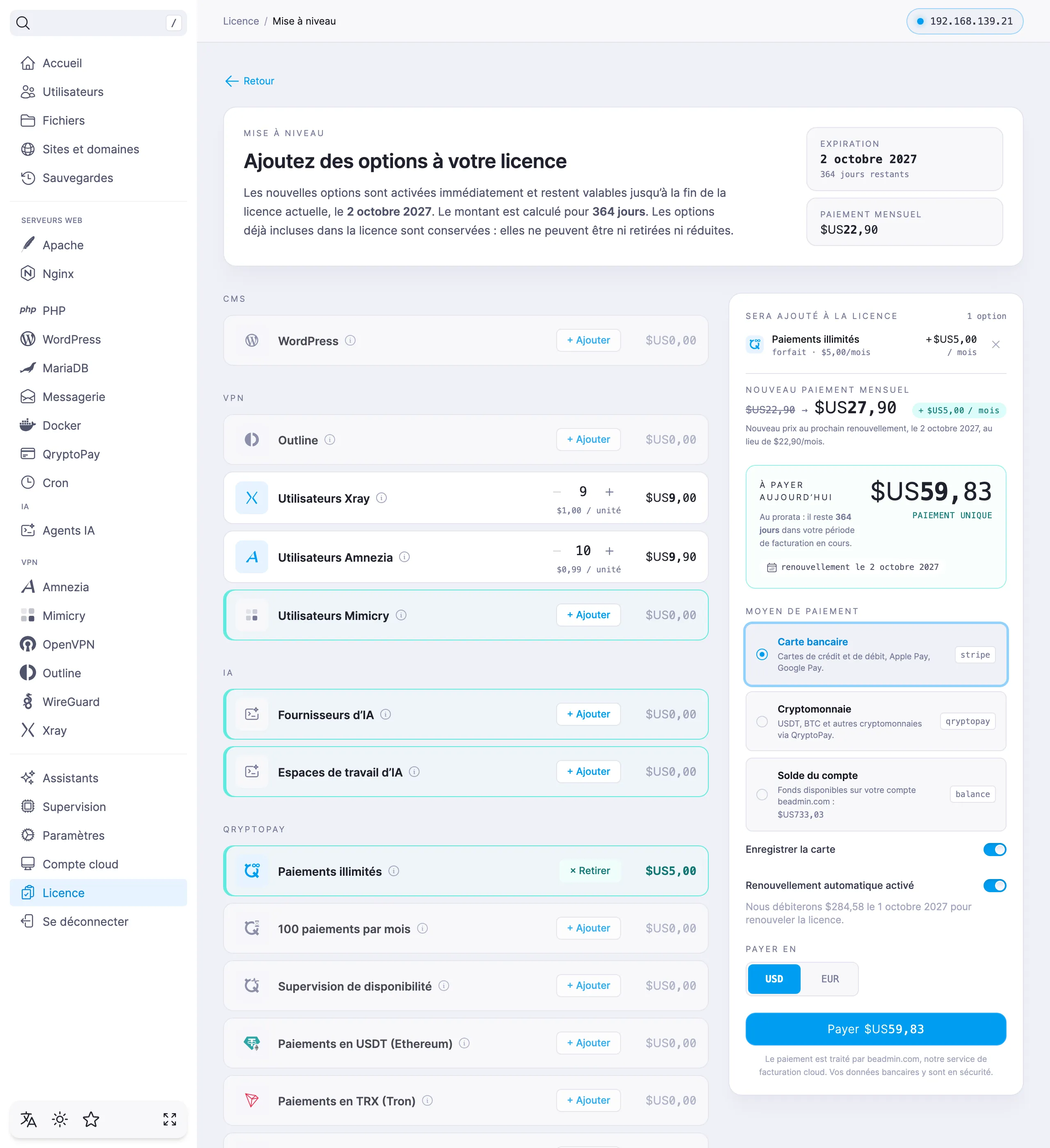The width and height of the screenshot is (1050, 1148).
Task: Click the language translation icon
Action: [x=28, y=1120]
